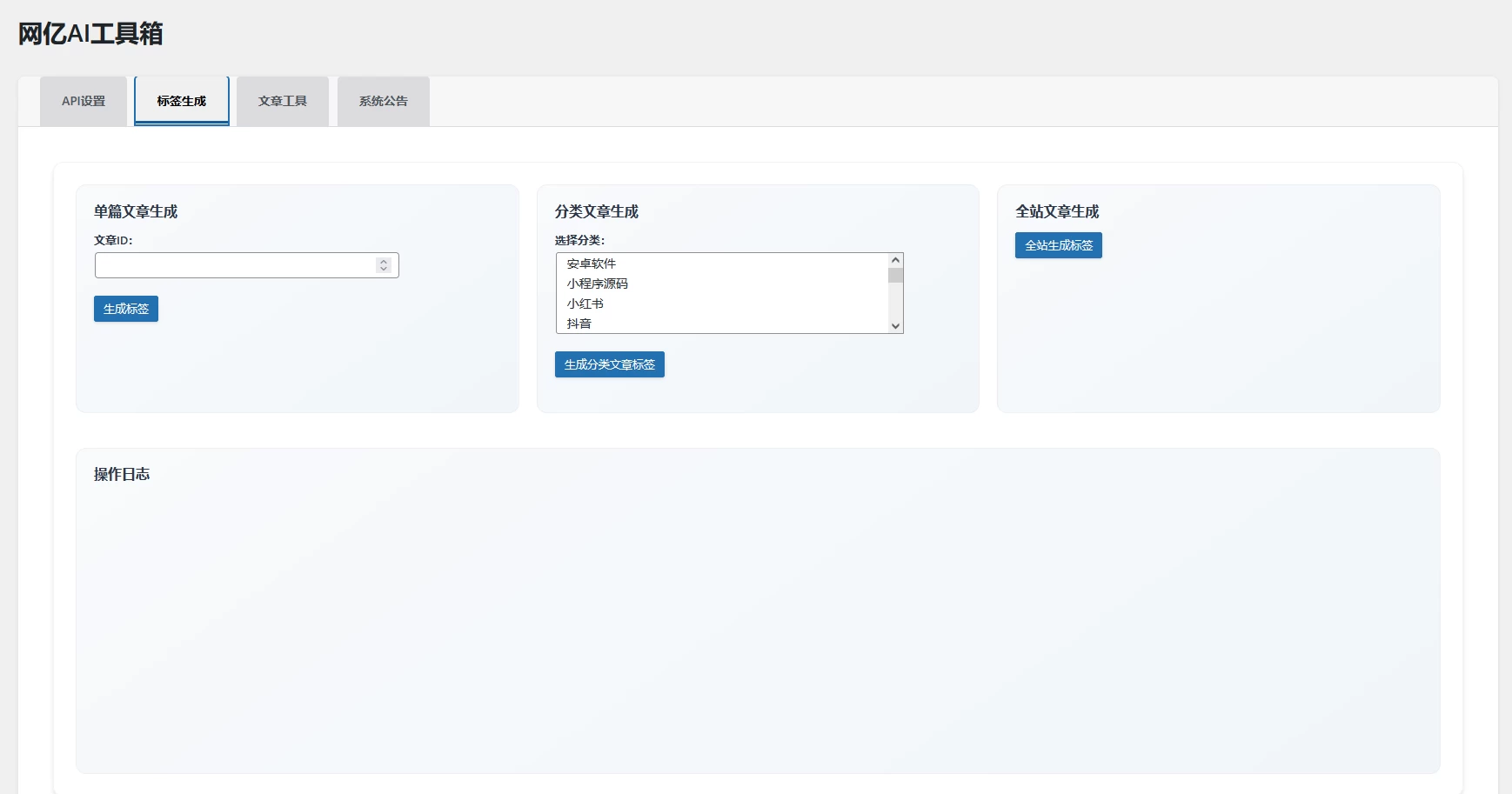Choose the 小红书 category

click(586, 304)
